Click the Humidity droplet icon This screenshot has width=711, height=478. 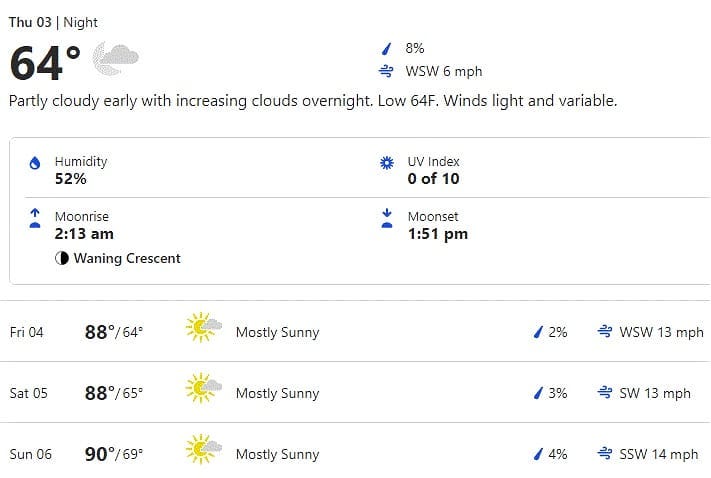35,163
